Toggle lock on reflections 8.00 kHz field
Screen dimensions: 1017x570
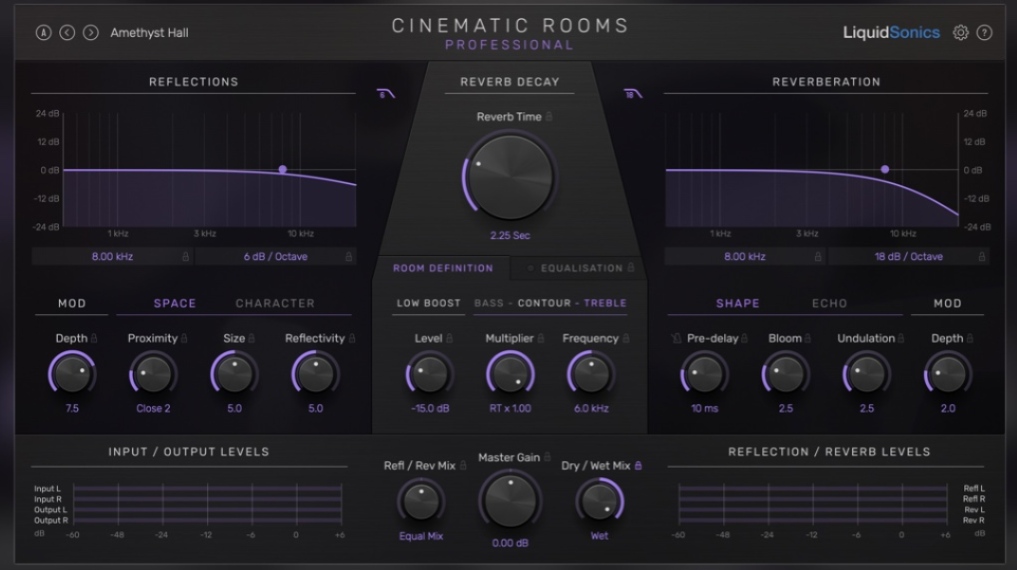185,257
